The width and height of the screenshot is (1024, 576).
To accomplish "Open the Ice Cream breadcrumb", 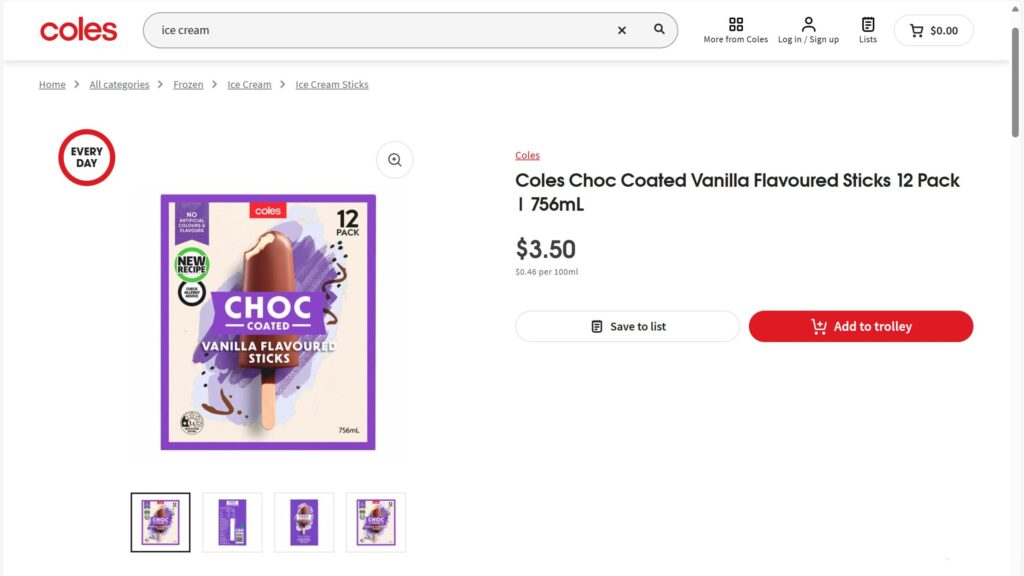I will tap(249, 85).
